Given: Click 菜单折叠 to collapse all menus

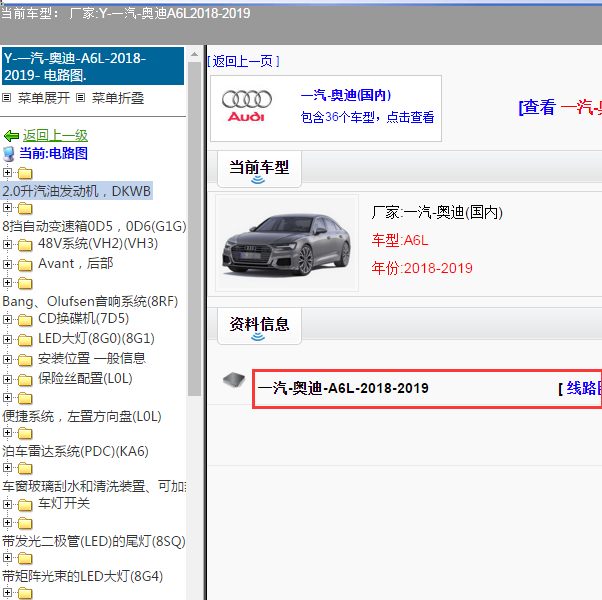Looking at the screenshot, I should pyautogui.click(x=118, y=98).
